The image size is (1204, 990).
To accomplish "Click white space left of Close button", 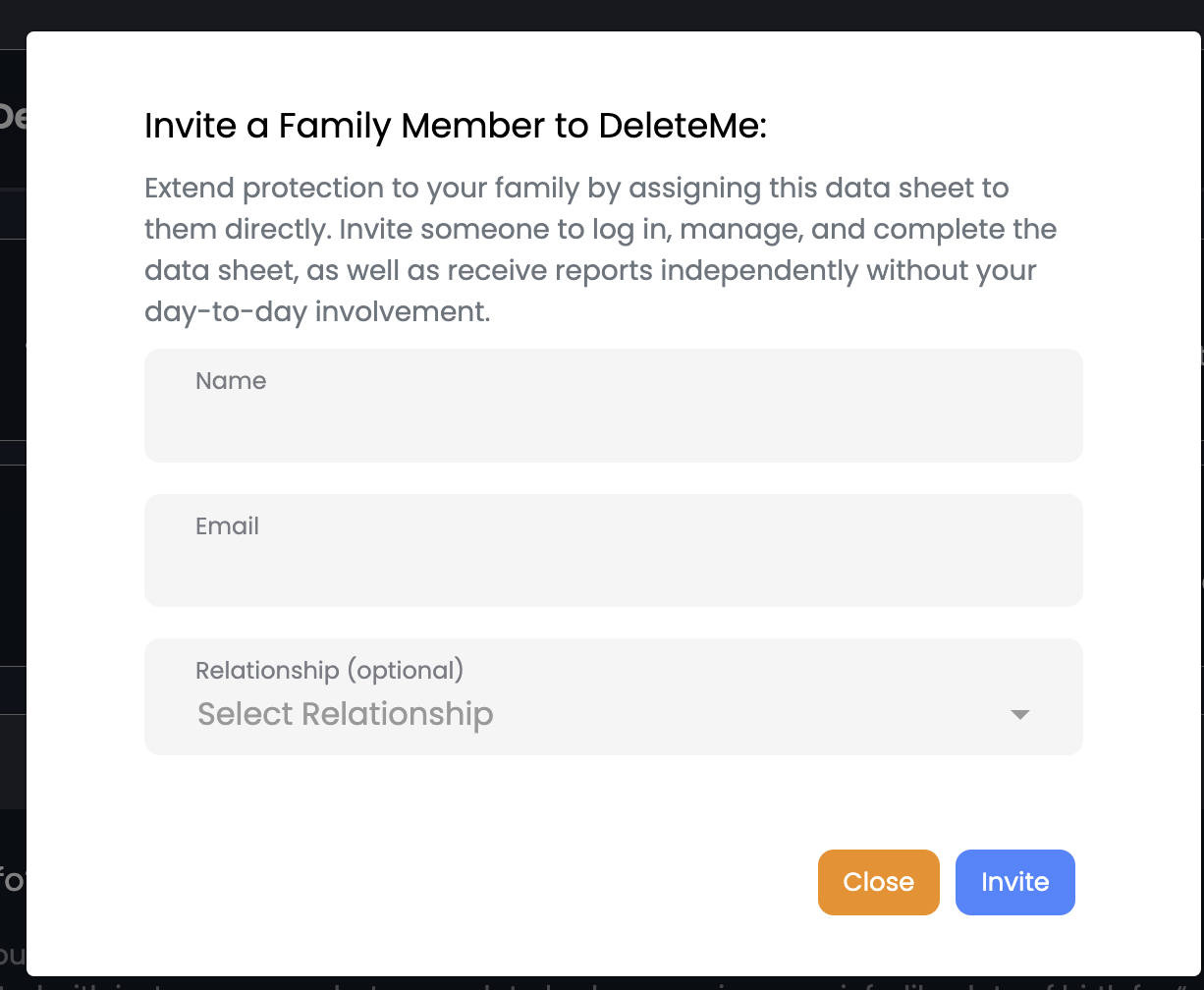I will click(491, 882).
